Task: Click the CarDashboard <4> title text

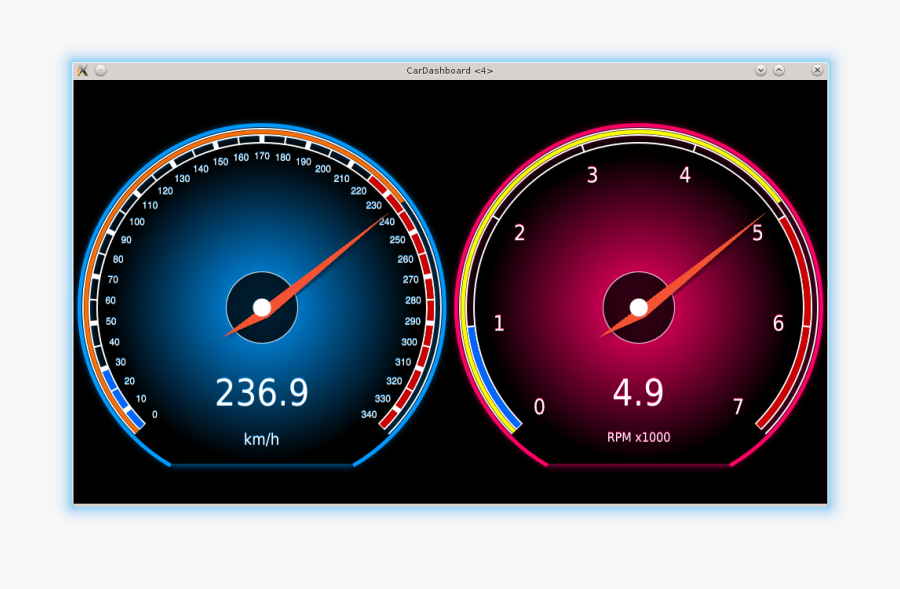Action: tap(449, 71)
